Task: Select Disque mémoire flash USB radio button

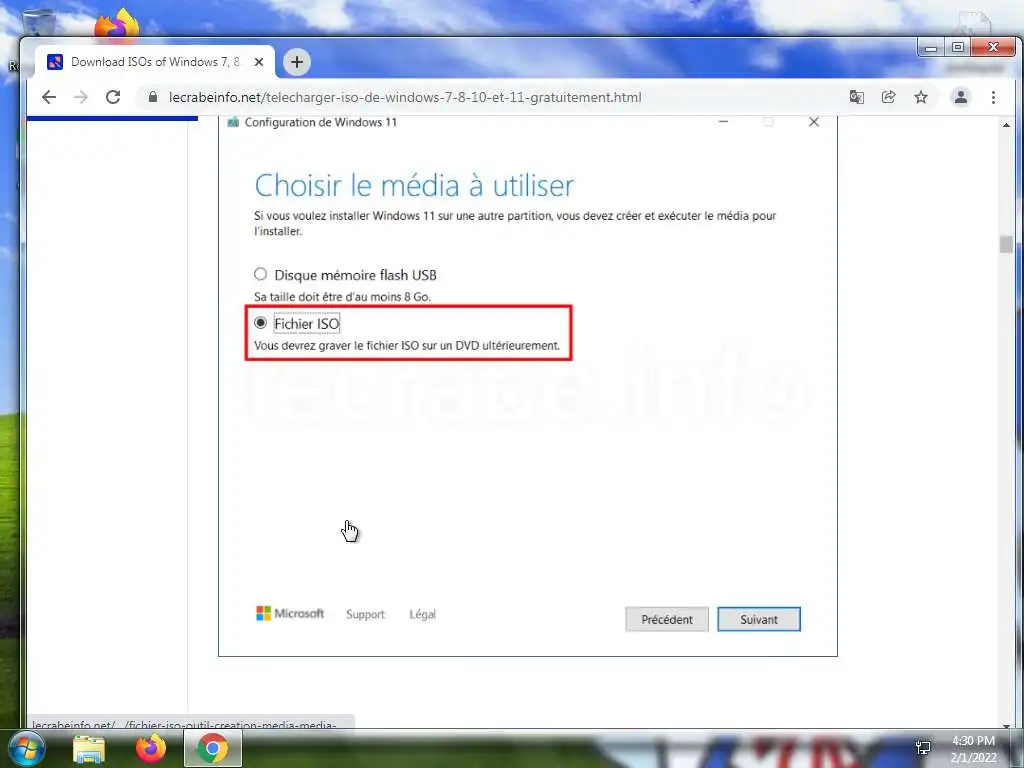Action: tap(261, 274)
